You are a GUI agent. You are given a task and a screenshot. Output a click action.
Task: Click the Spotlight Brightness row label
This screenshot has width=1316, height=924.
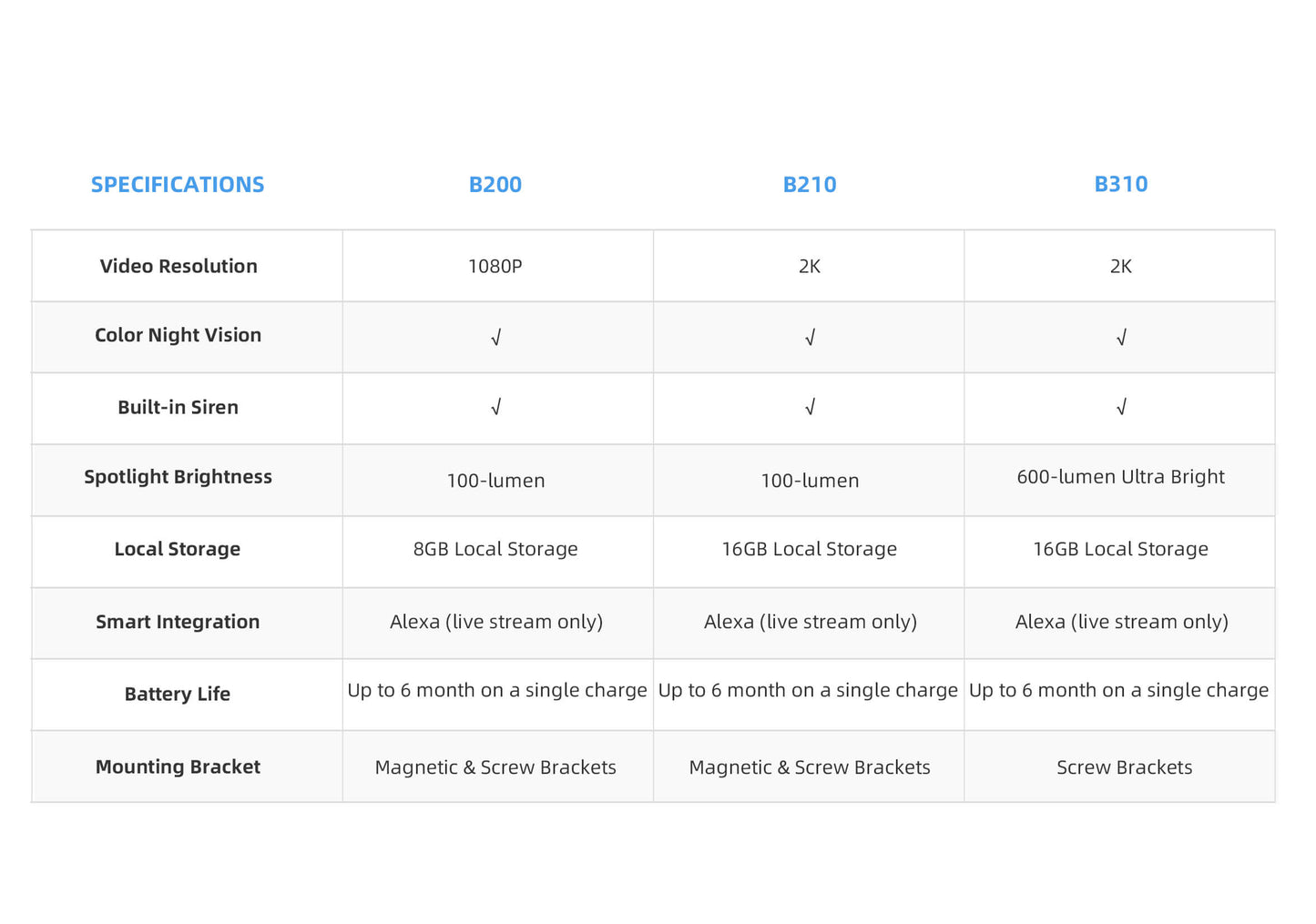179,477
